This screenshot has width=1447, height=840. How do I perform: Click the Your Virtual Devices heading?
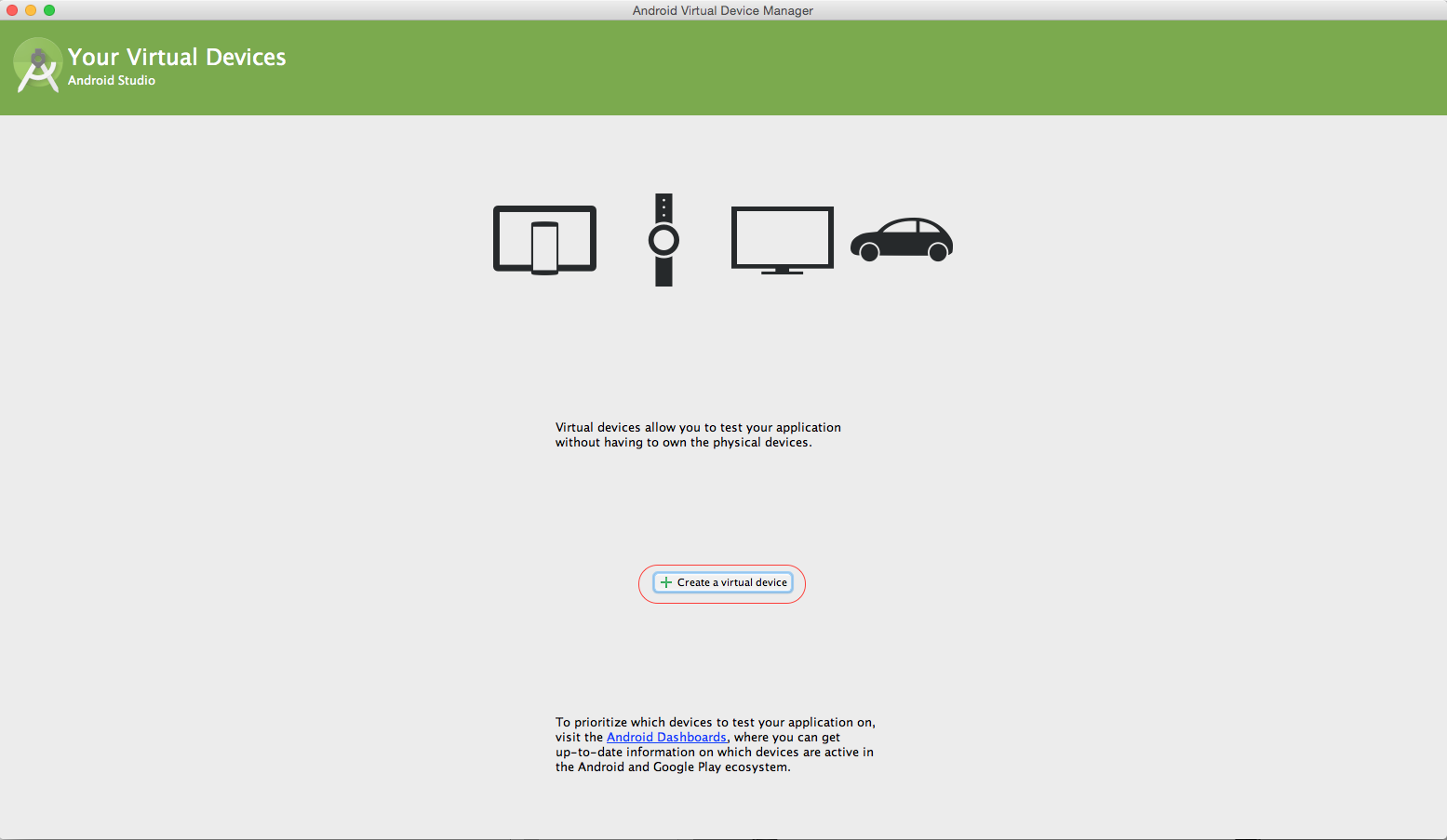click(177, 57)
